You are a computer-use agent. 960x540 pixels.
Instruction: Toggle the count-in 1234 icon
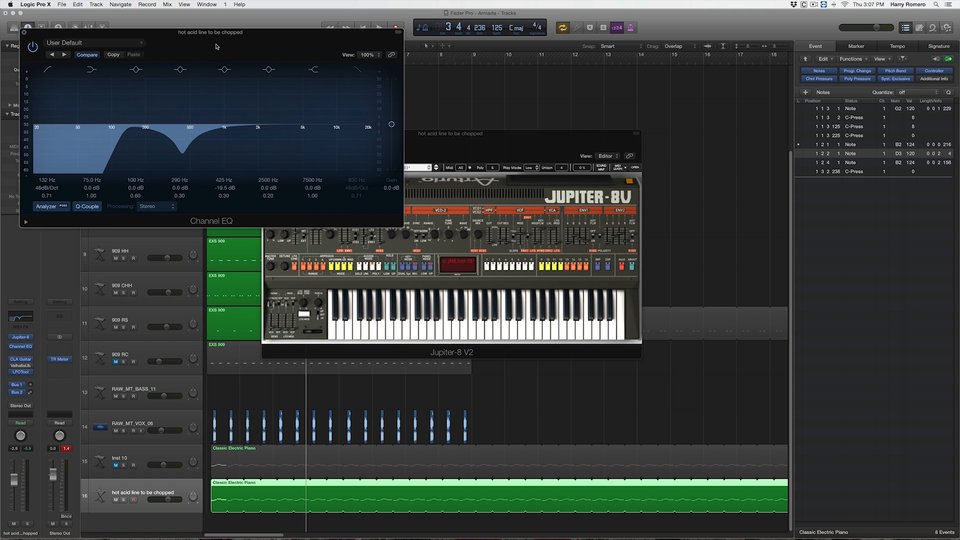click(617, 28)
